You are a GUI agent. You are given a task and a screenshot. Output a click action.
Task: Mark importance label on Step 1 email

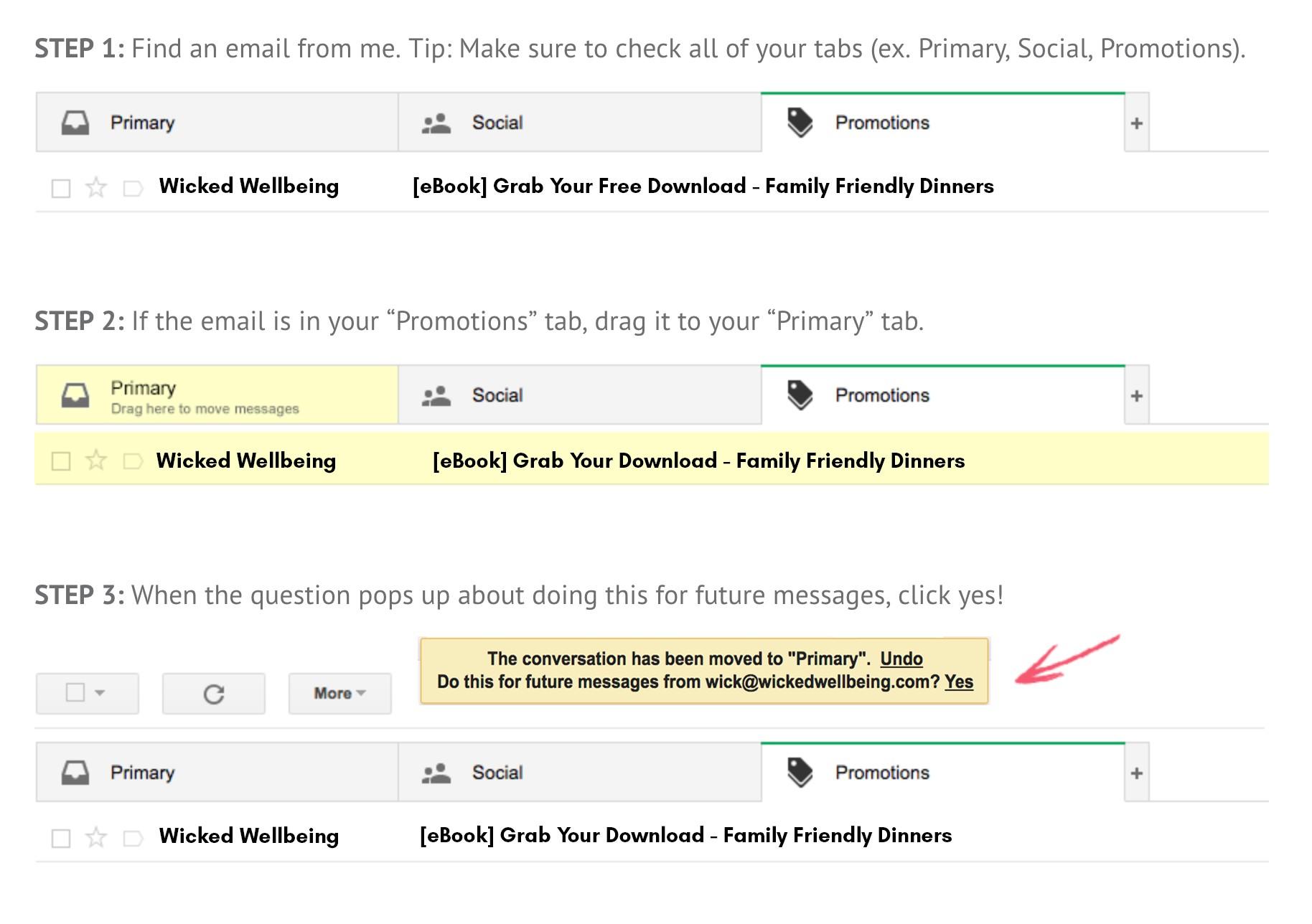point(133,189)
